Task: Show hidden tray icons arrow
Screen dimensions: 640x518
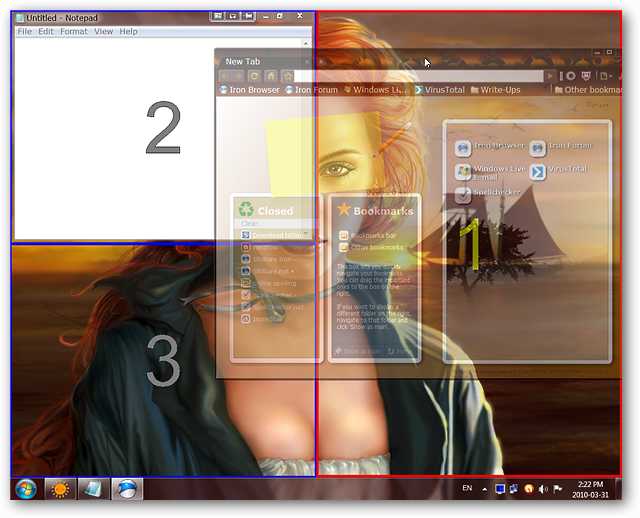Action: (x=484, y=489)
